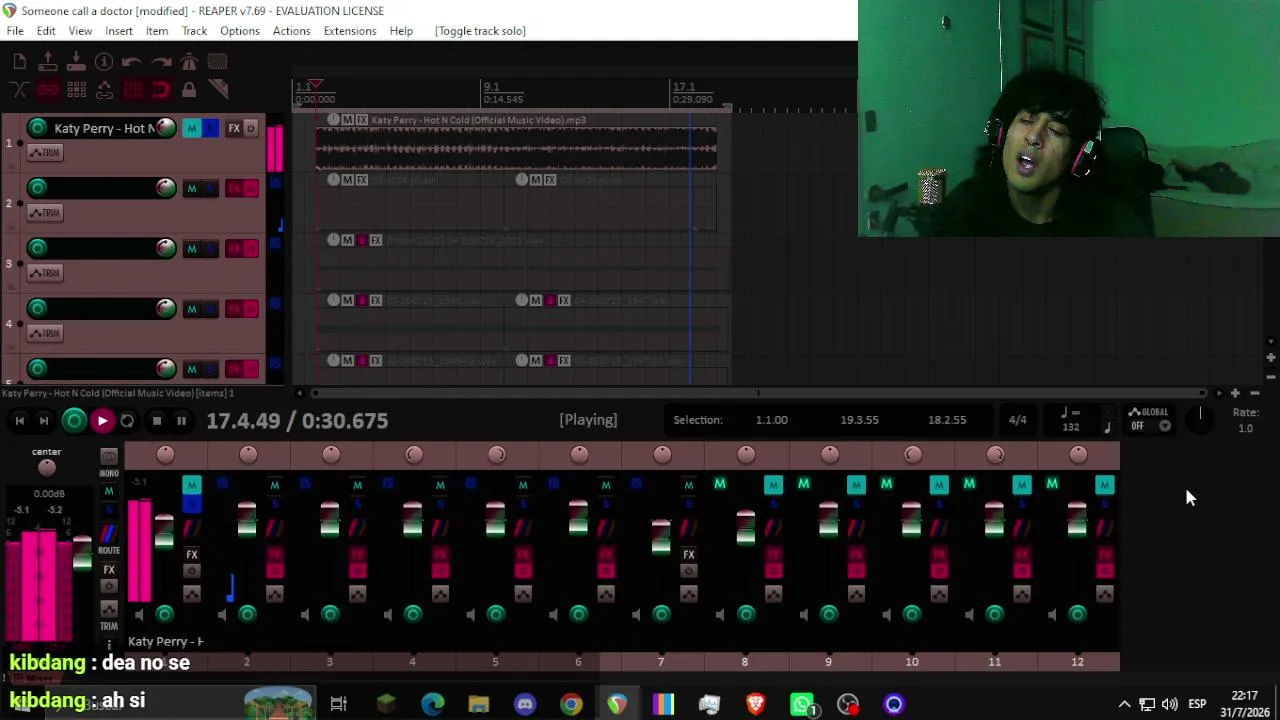Open project settings info icon
Screen dimensions: 1280x720
pyautogui.click(x=104, y=62)
